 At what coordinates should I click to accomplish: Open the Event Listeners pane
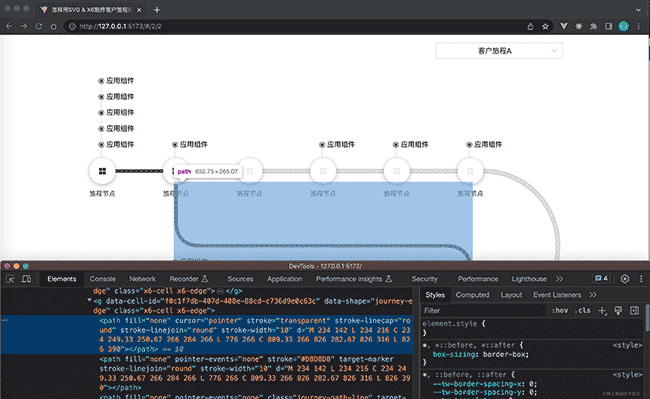coord(557,295)
